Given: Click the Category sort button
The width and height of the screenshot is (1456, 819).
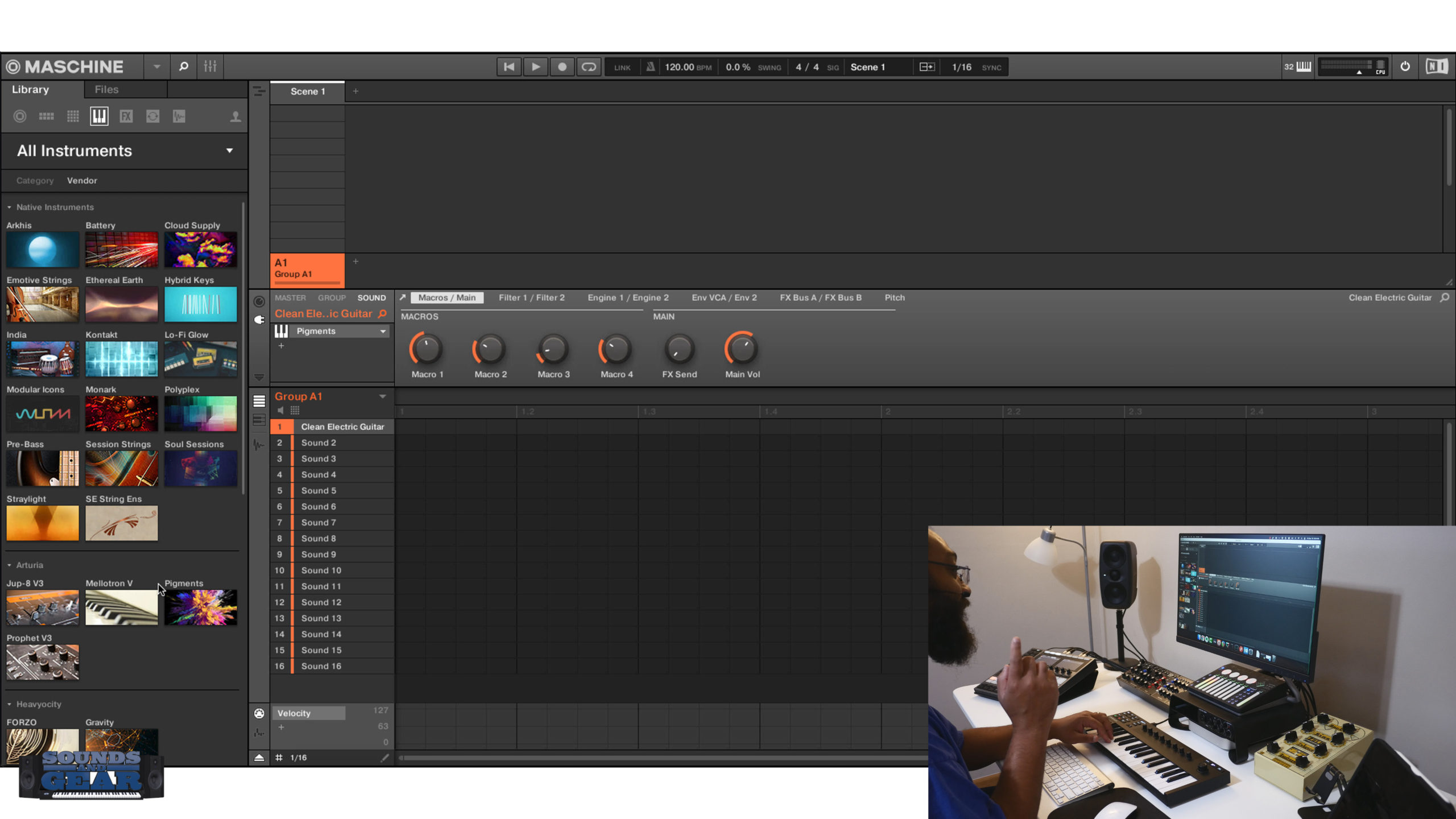Looking at the screenshot, I should (35, 180).
